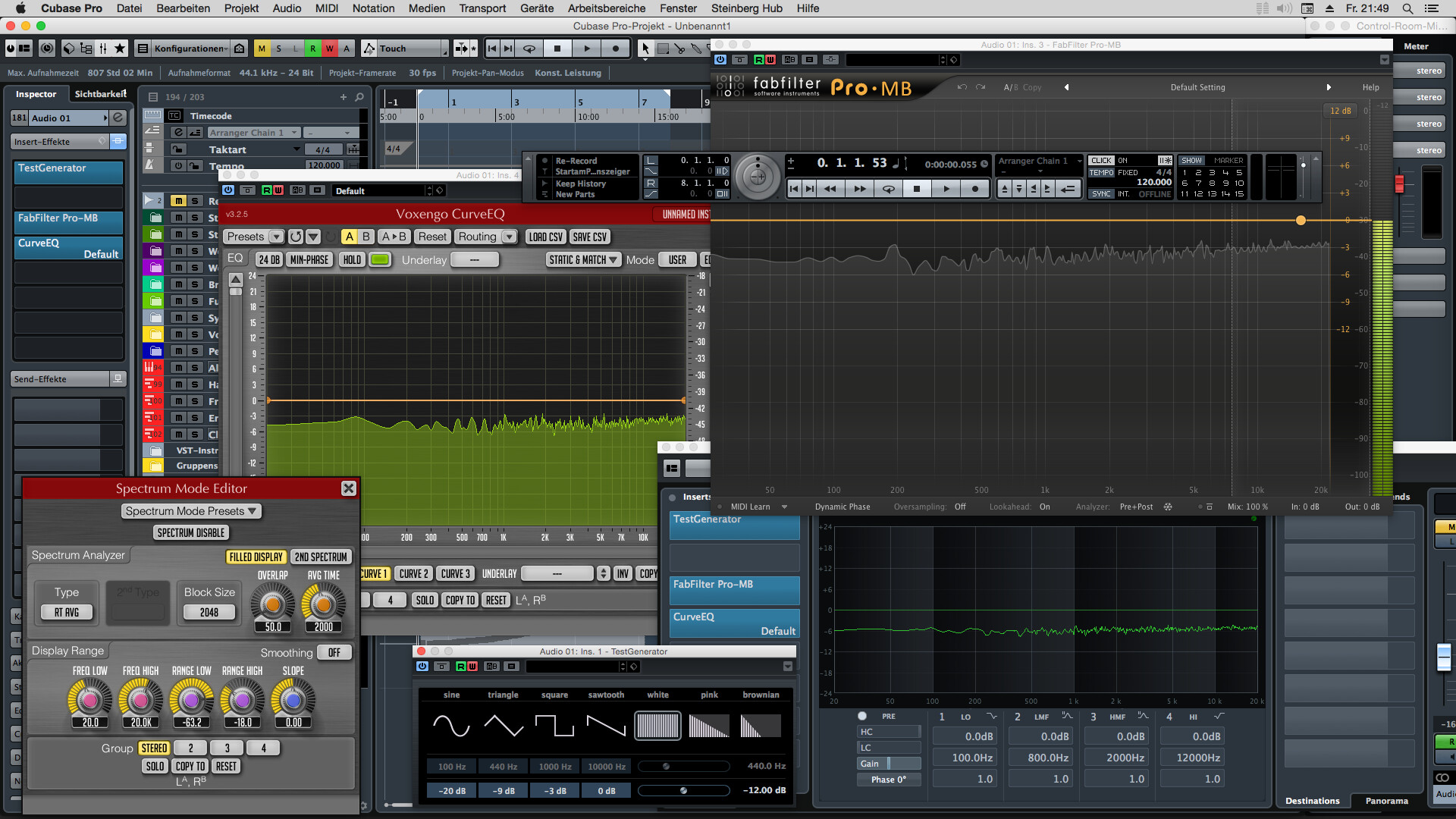Click the Help button in Pro-MB
This screenshot has height=819, width=1456.
point(1370,87)
